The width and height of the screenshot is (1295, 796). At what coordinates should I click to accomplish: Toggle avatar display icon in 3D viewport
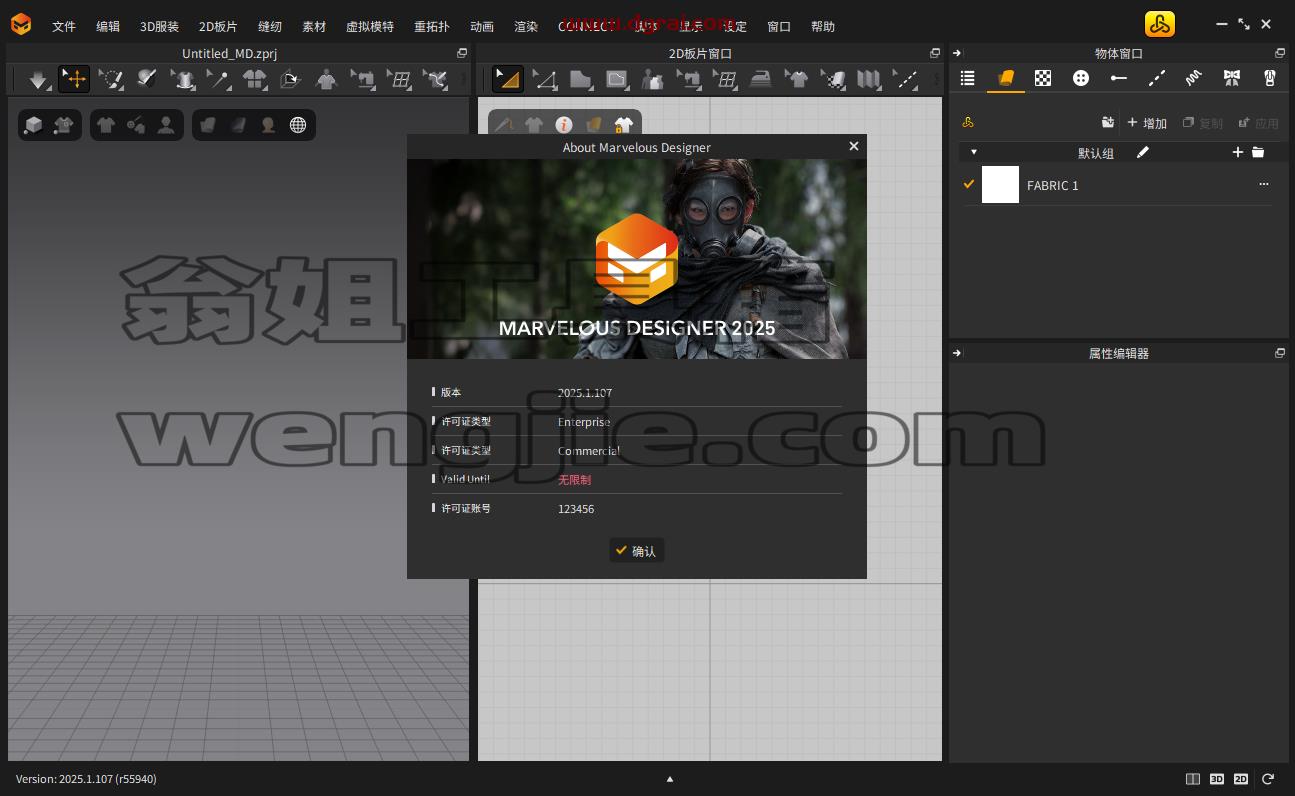tap(166, 125)
